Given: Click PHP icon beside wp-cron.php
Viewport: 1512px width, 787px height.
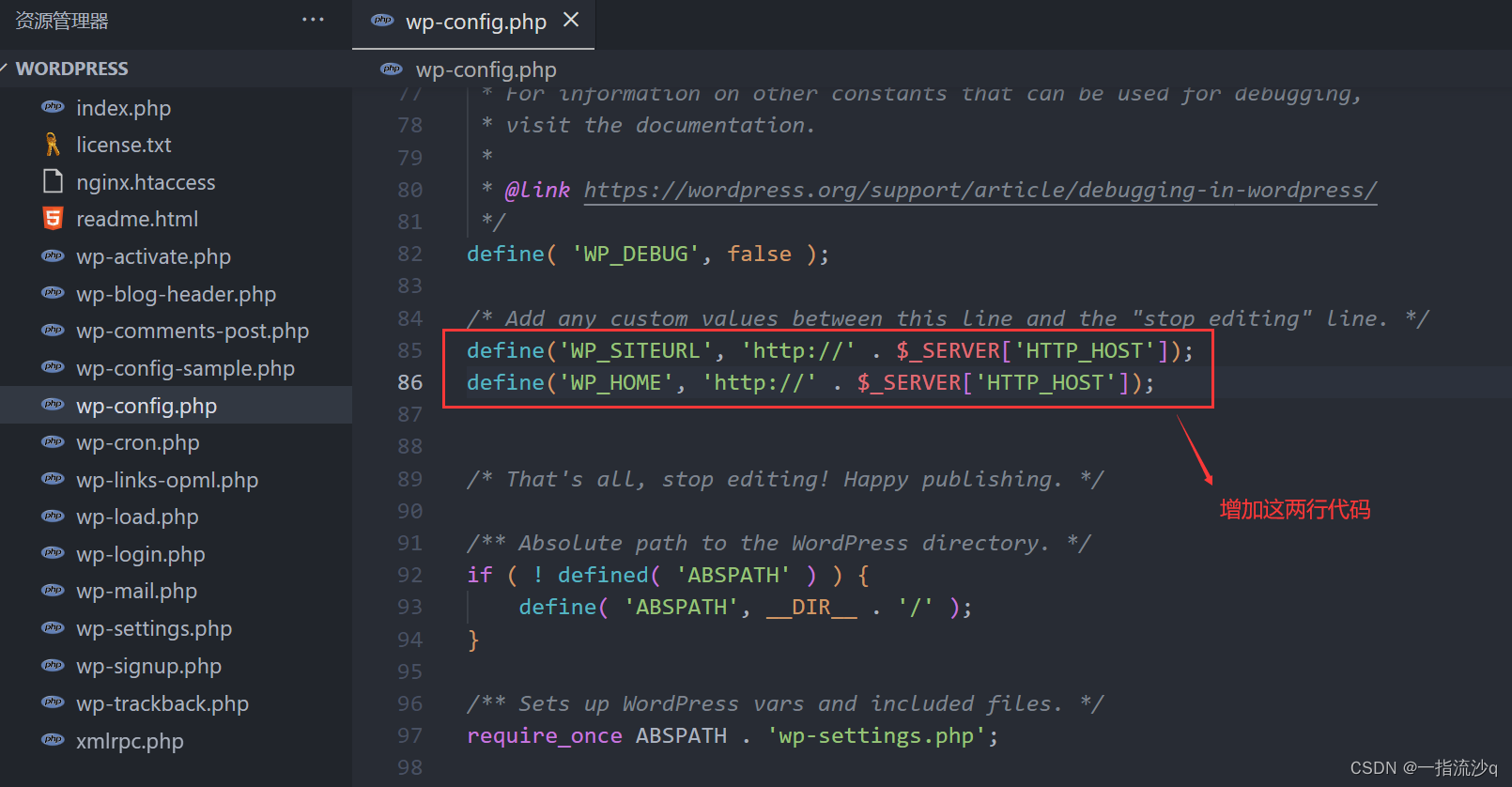Looking at the screenshot, I should 54,441.
